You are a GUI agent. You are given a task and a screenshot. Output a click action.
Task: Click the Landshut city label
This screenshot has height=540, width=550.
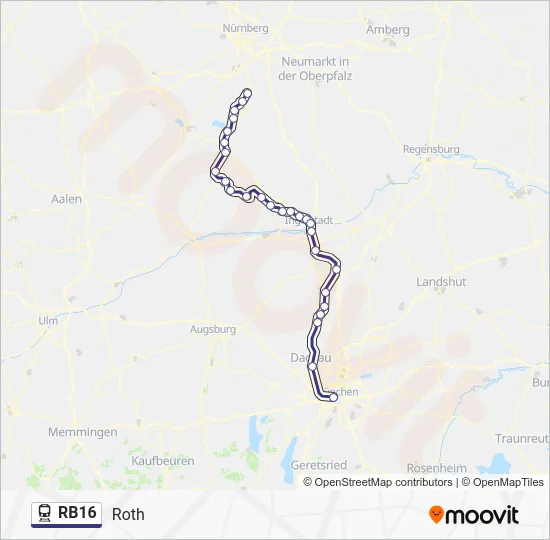[x=441, y=281]
